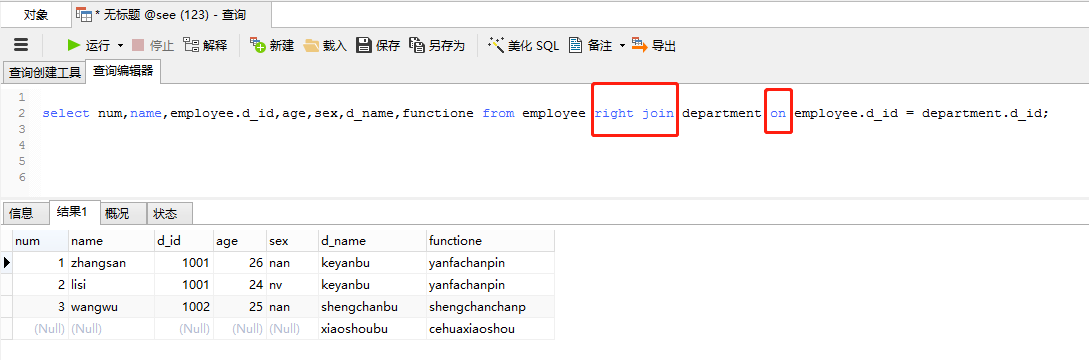Create a new query (新建)
Viewport: 1089px width, 360px height.
pyautogui.click(x=272, y=46)
